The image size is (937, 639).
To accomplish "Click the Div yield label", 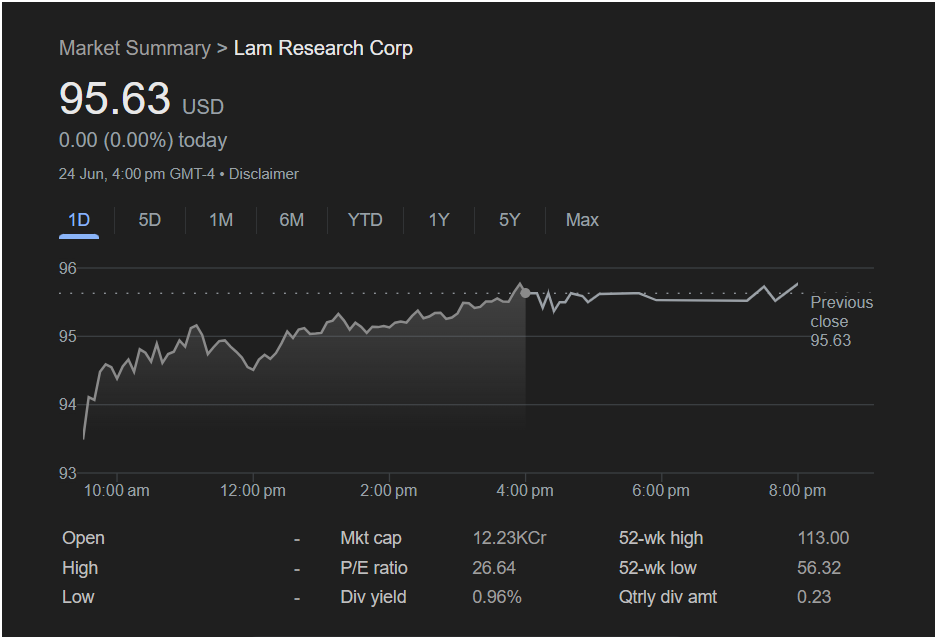I will point(373,597).
